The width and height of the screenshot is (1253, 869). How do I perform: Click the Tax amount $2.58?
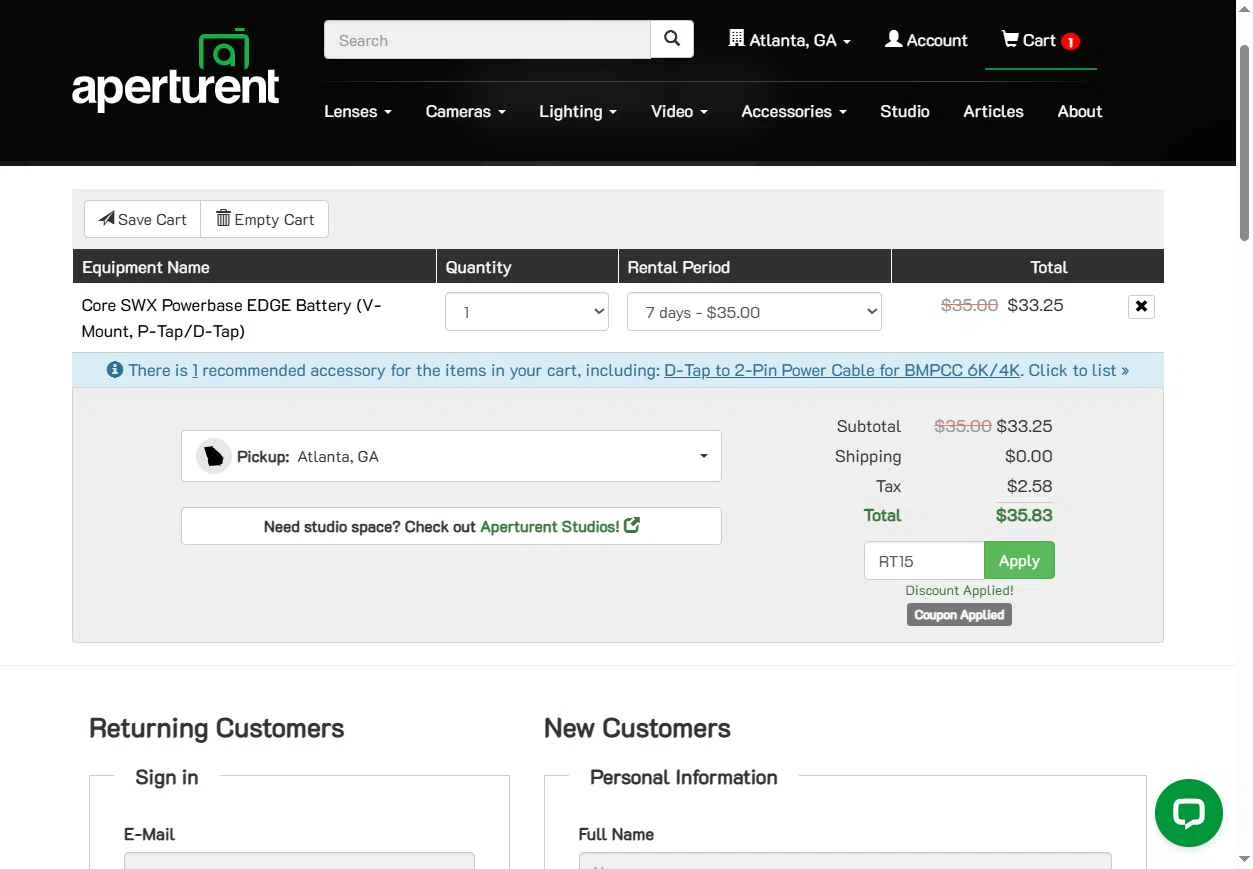(x=1029, y=486)
